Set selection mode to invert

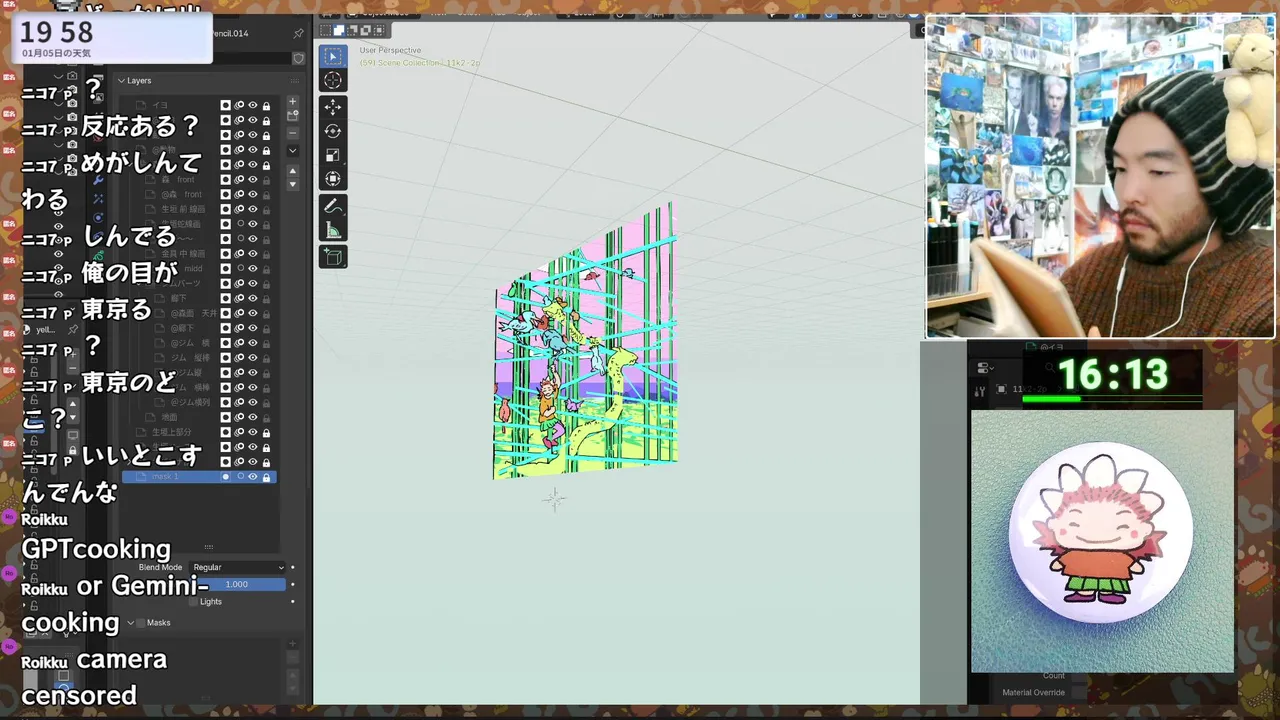pos(365,31)
